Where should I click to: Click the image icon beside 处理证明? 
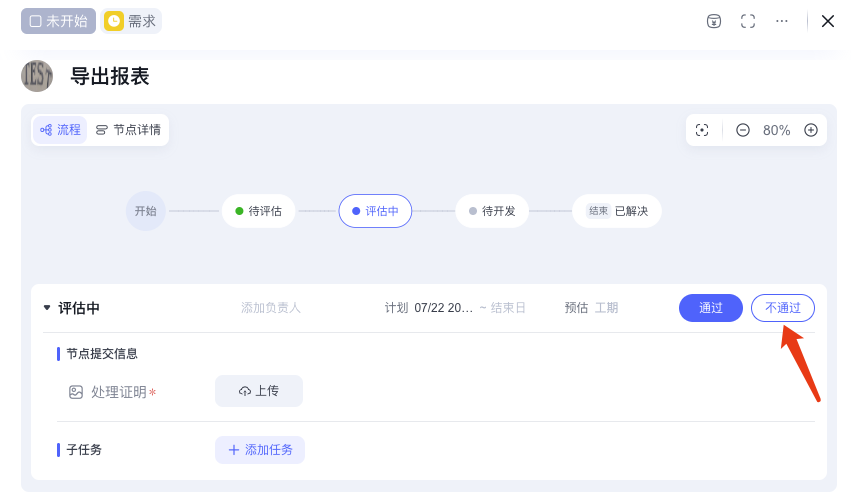pos(76,392)
